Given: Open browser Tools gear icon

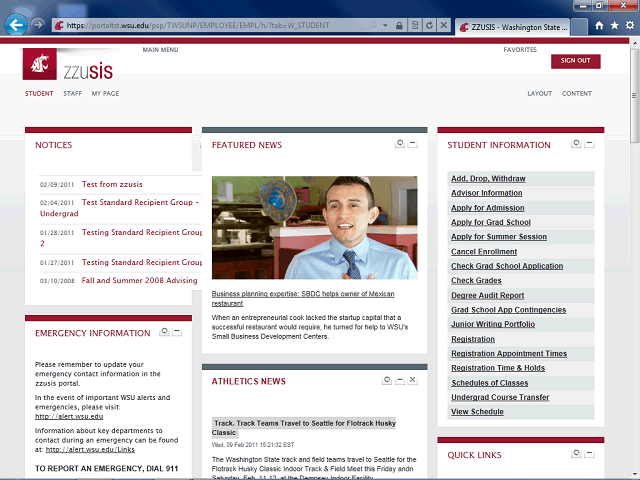Looking at the screenshot, I should 630,26.
